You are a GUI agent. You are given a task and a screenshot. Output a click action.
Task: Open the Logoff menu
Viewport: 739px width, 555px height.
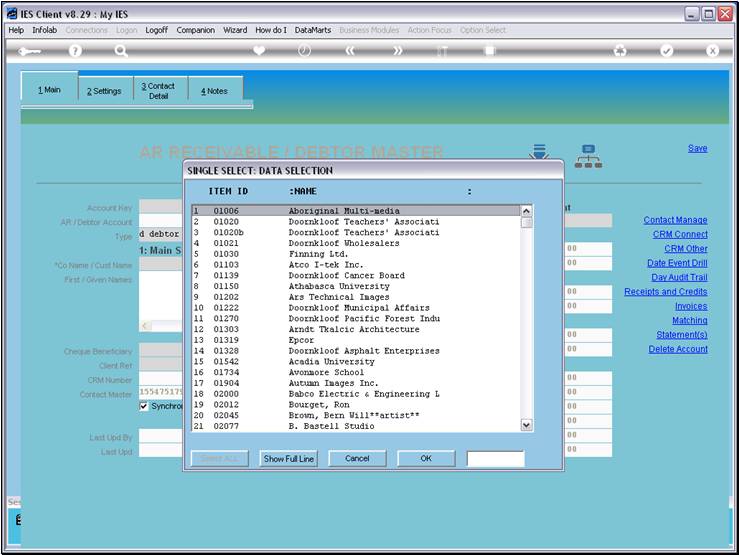pyautogui.click(x=156, y=30)
